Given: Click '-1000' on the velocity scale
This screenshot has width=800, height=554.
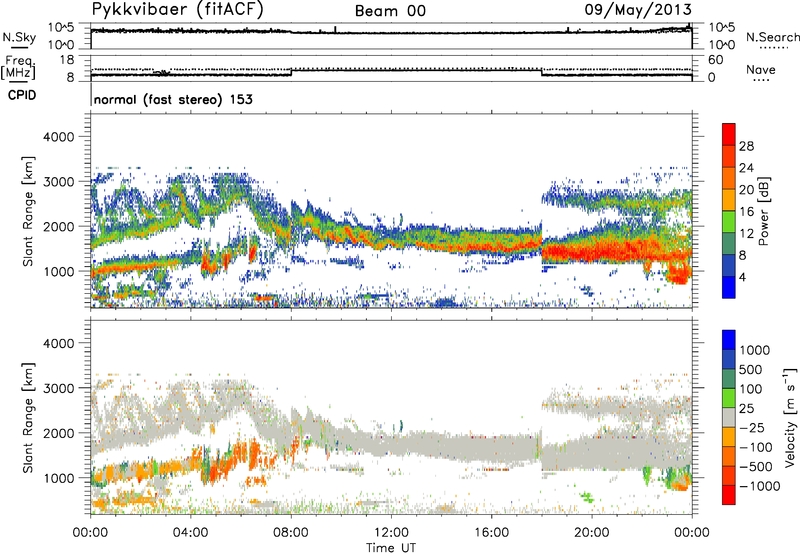Looking at the screenshot, I should pos(759,486).
